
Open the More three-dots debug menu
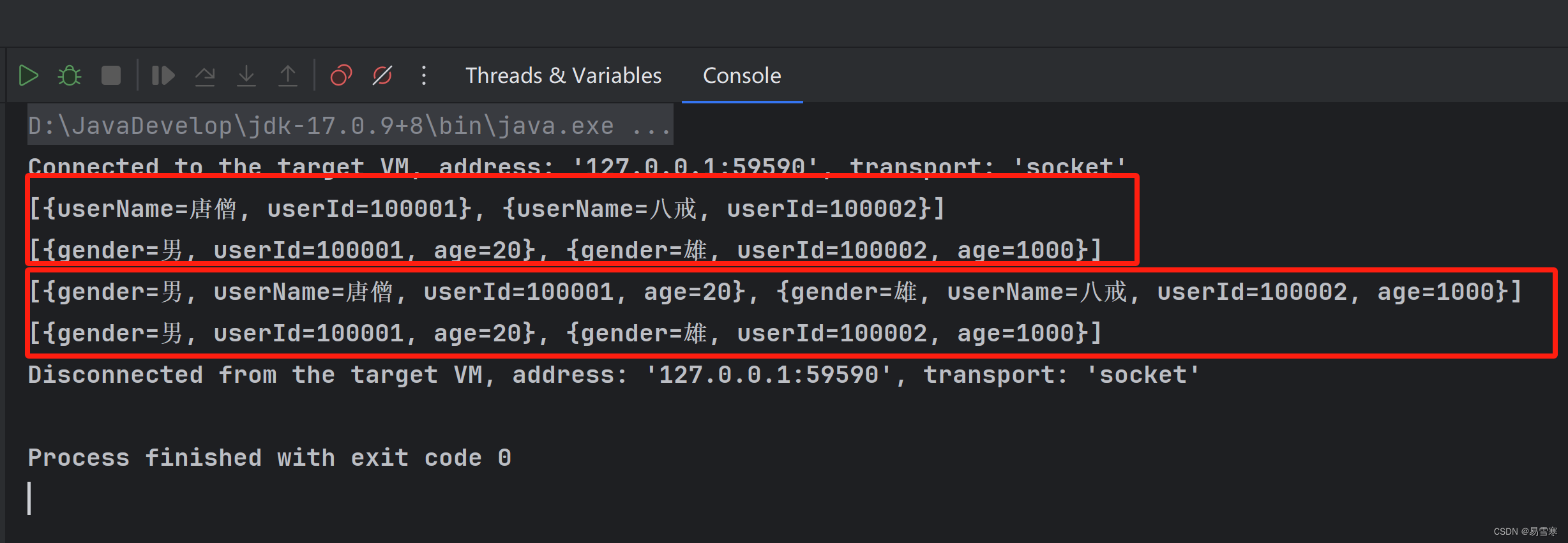point(424,76)
